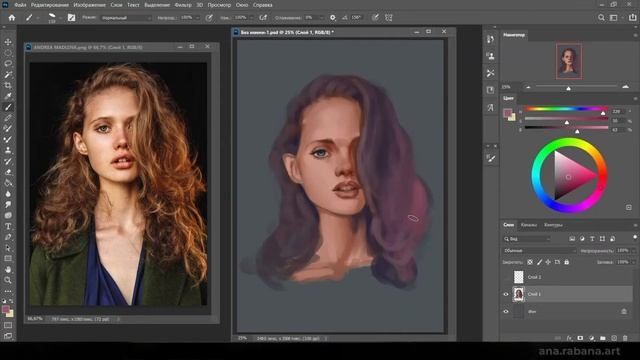The image size is (640, 360).
Task: Select the Crop tool
Action: (x=8, y=85)
